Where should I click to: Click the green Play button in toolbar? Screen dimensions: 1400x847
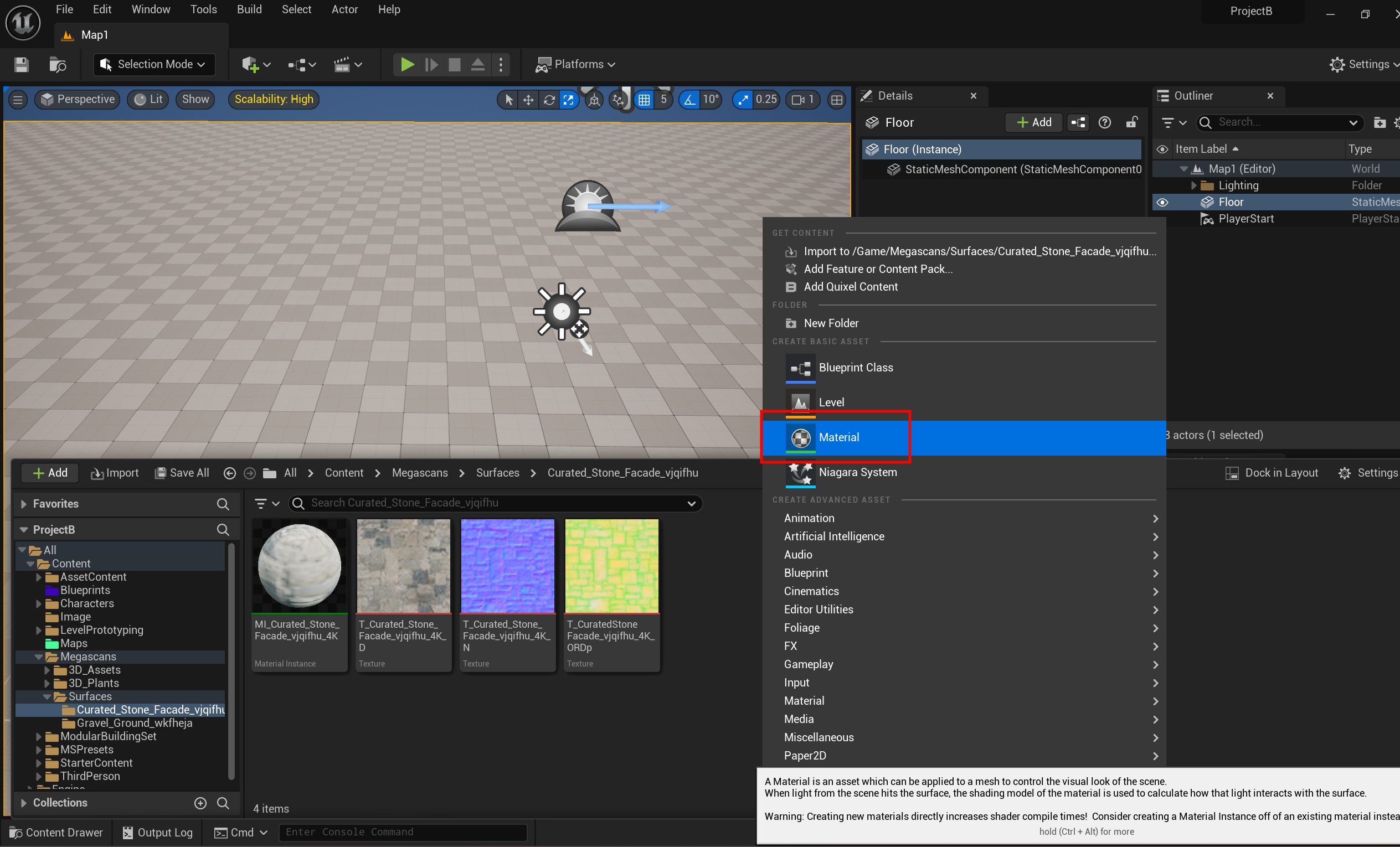point(407,64)
